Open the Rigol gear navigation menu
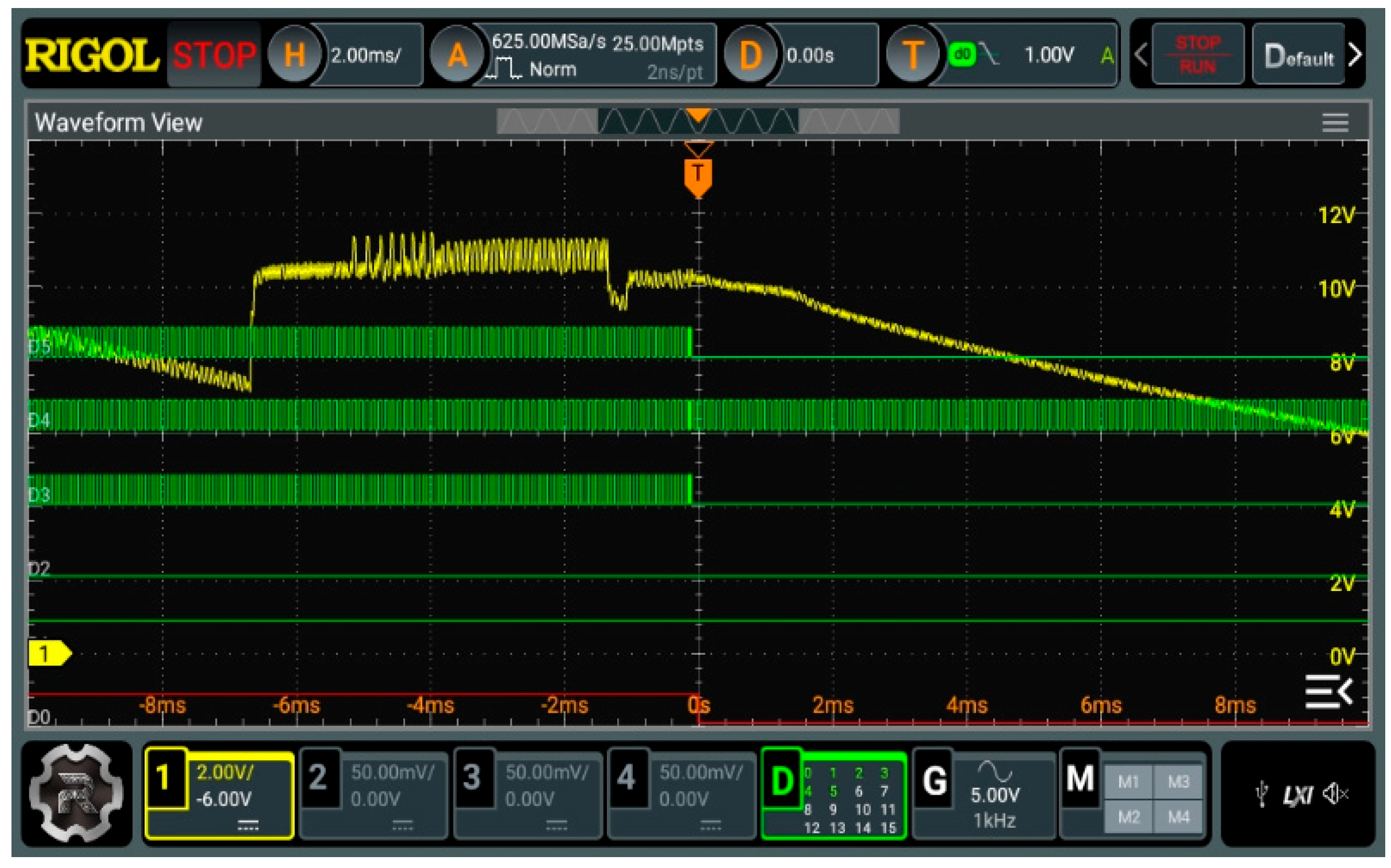Viewport: 1391px width, 868px height. point(76,793)
